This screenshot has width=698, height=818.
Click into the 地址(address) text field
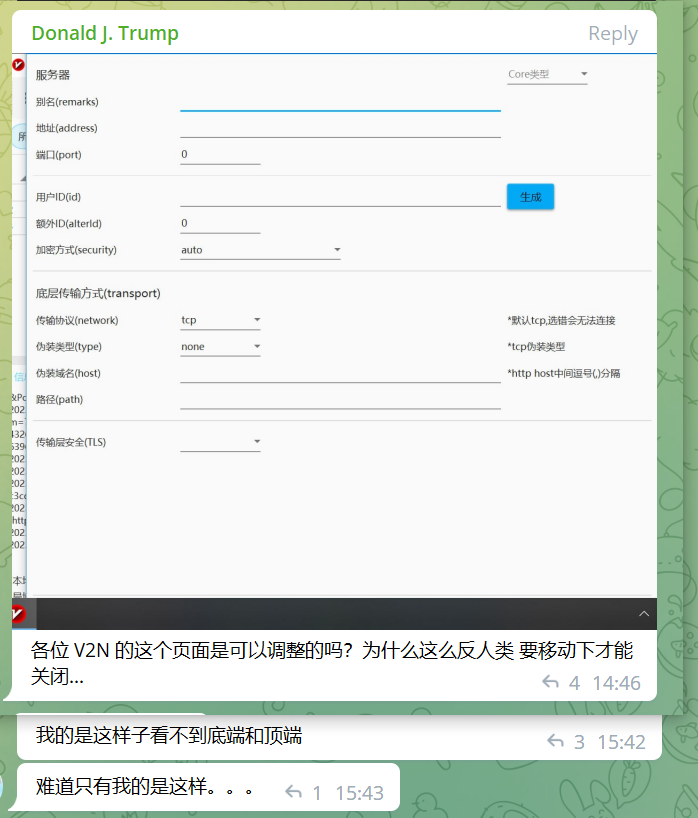coord(340,128)
